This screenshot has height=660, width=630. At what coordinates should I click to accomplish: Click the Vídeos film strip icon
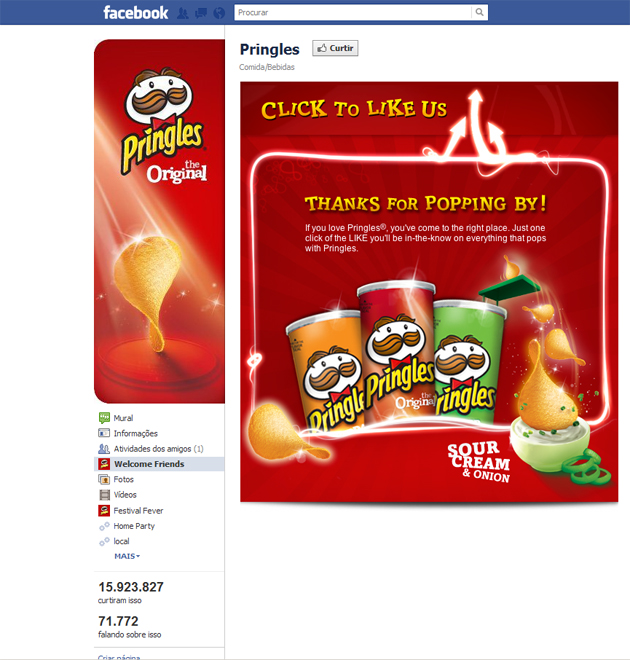[x=104, y=495]
